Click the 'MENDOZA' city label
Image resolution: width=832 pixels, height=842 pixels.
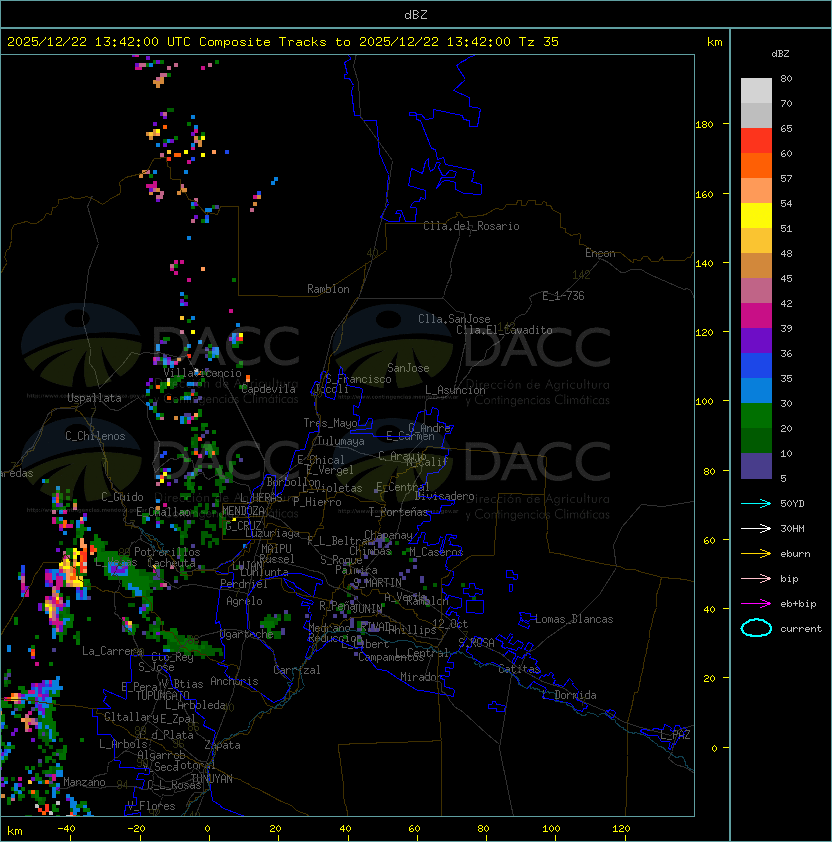click(243, 511)
